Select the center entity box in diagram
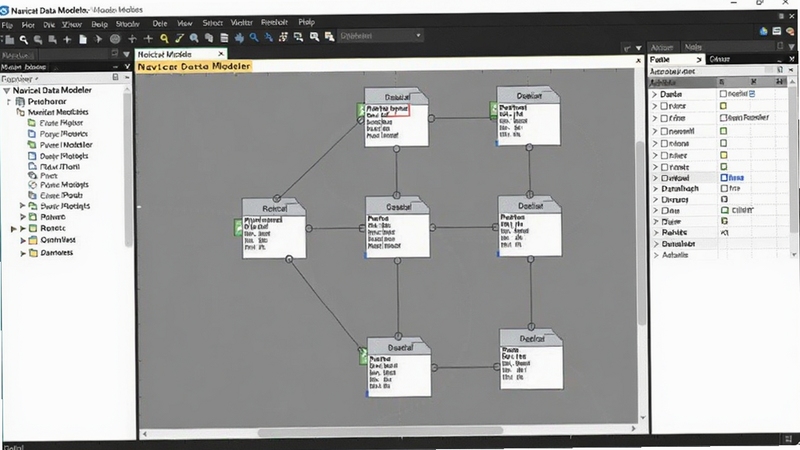The width and height of the screenshot is (800, 450). tap(397, 228)
